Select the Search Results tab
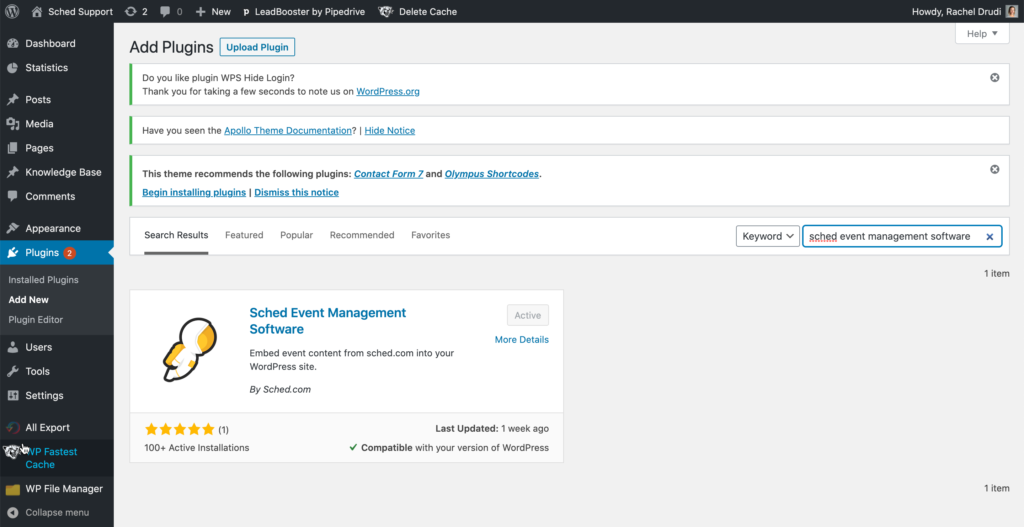The image size is (1024, 527). point(176,235)
